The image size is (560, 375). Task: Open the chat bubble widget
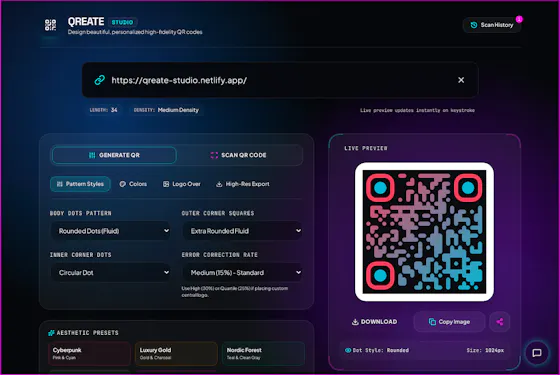(x=536, y=353)
